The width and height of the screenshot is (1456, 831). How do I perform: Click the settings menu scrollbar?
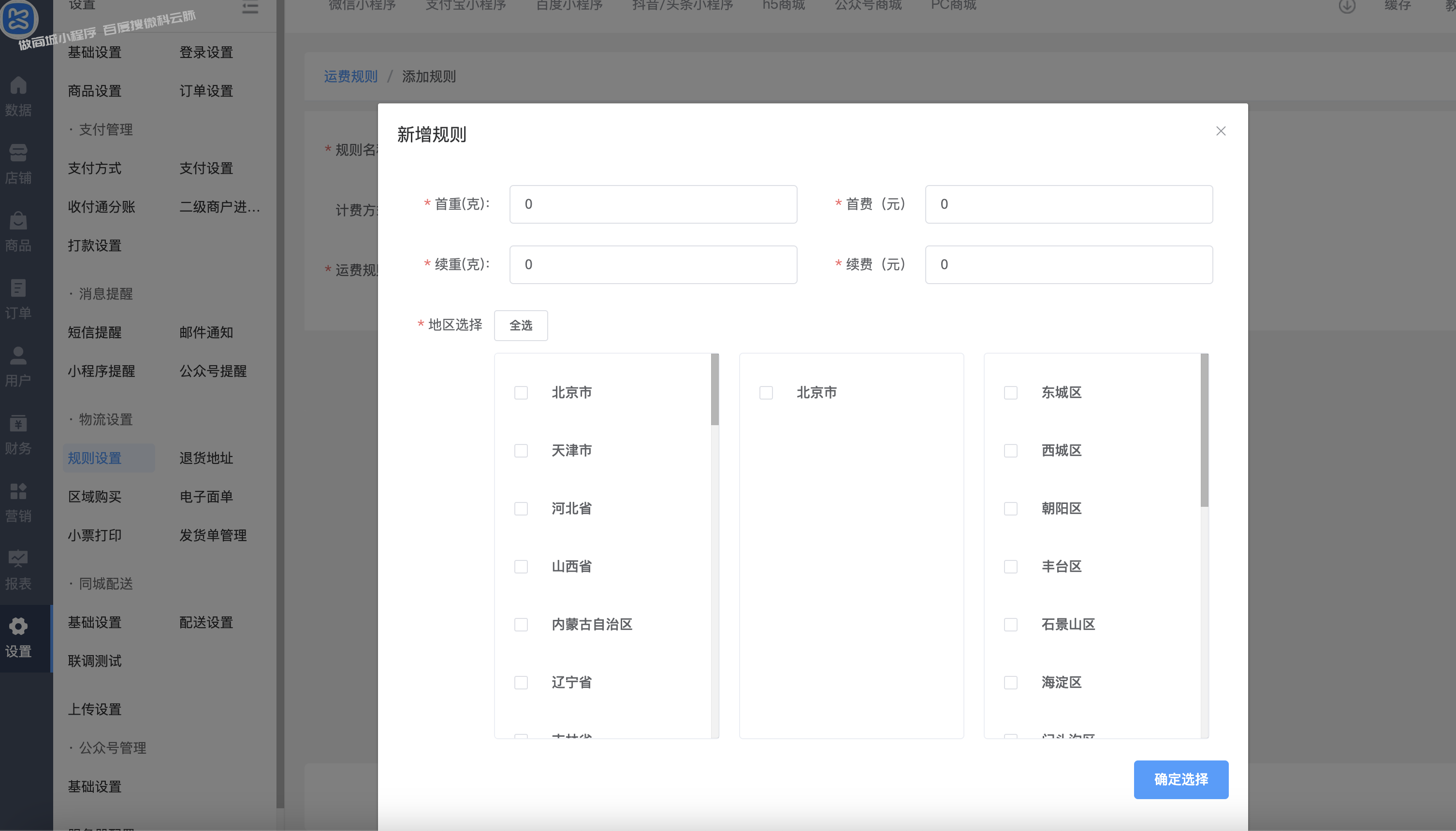click(280, 404)
